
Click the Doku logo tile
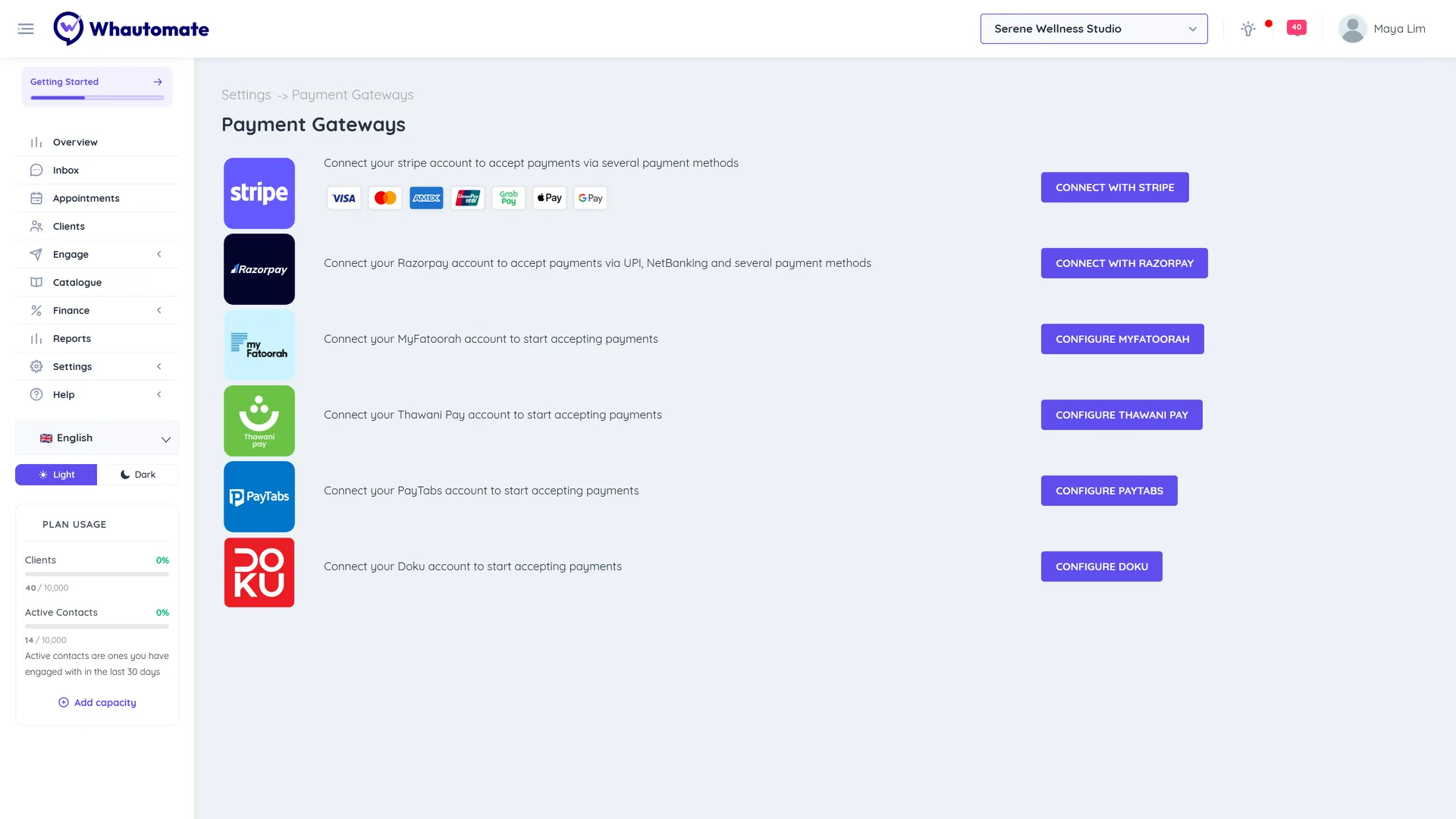pyautogui.click(x=259, y=573)
